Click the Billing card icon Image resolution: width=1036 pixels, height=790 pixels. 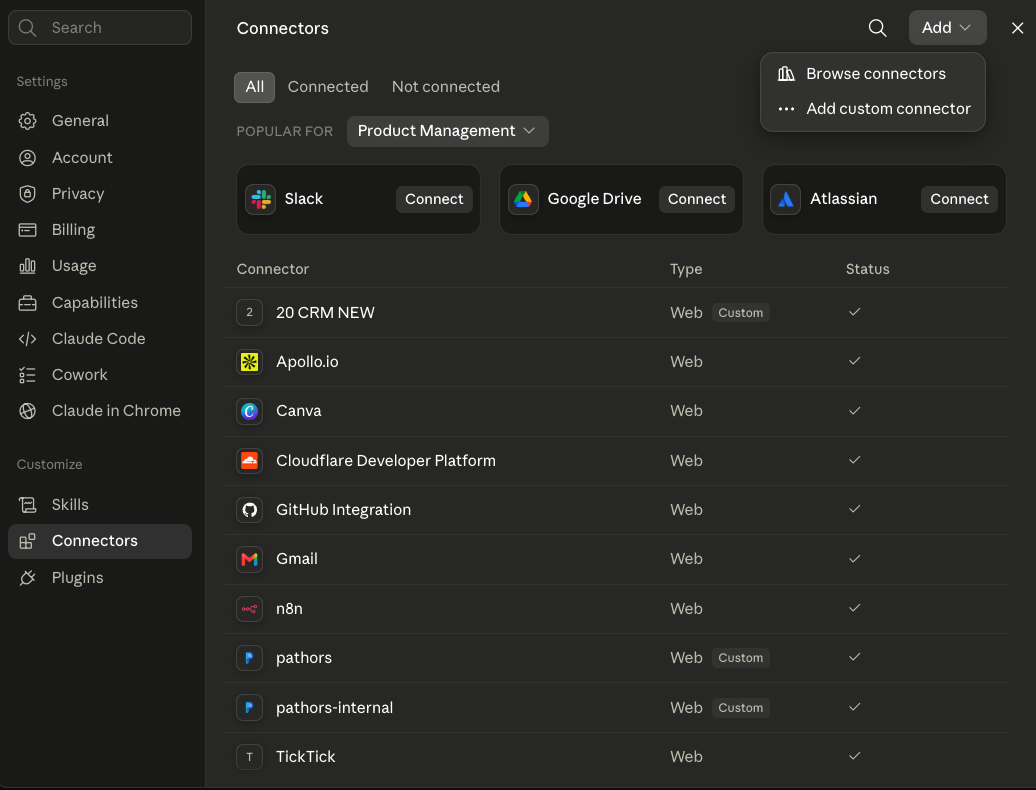coord(27,230)
